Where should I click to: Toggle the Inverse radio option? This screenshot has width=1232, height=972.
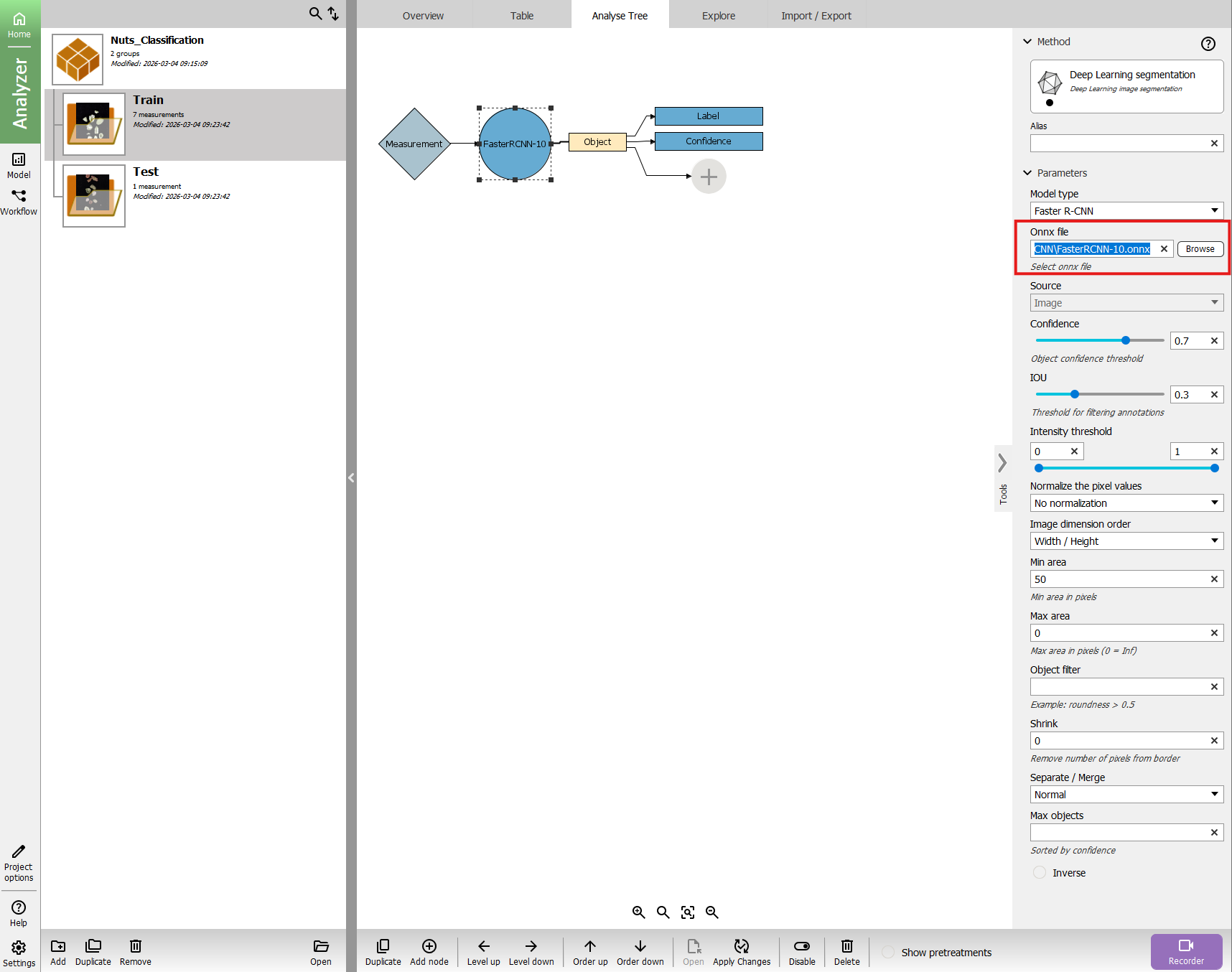(x=1040, y=872)
